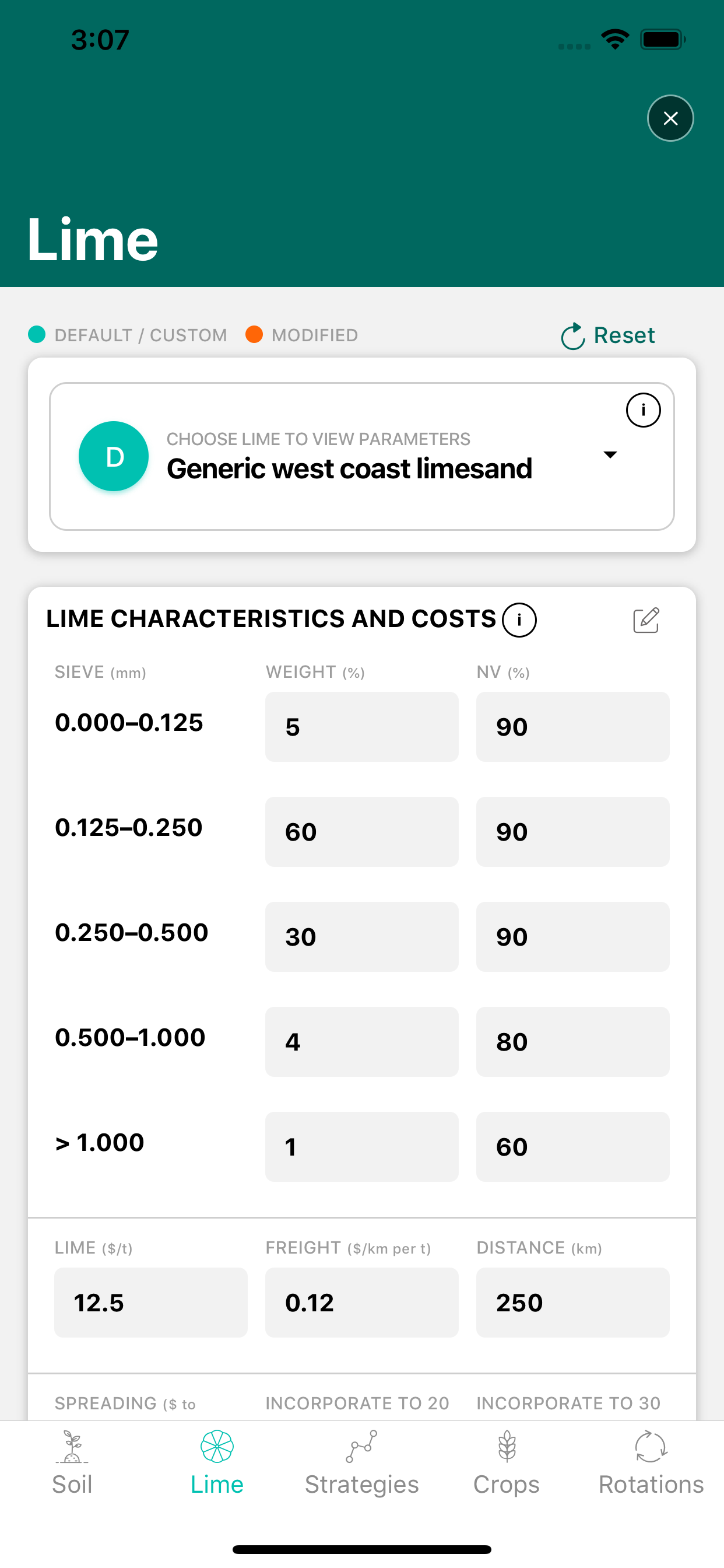Go to the Strategies tab
The height and width of the screenshot is (1568, 724).
(361, 1462)
